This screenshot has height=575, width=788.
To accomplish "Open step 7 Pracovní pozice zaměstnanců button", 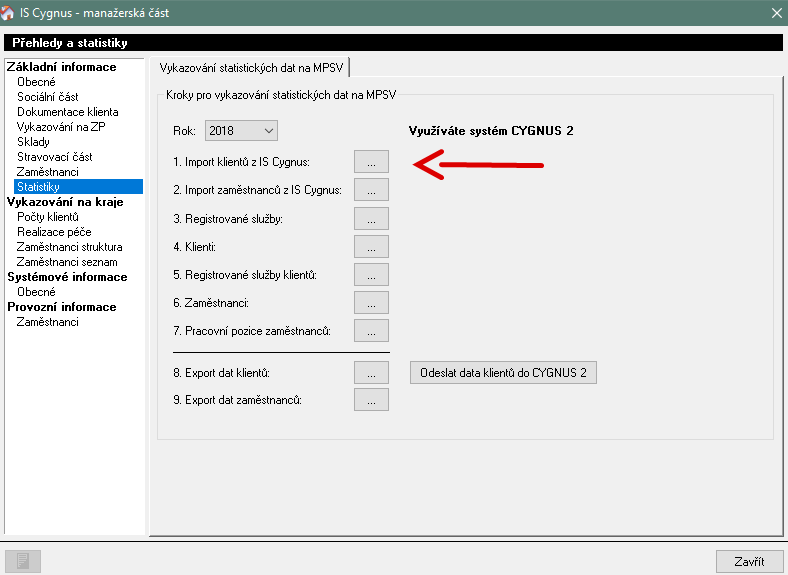I will [x=371, y=331].
